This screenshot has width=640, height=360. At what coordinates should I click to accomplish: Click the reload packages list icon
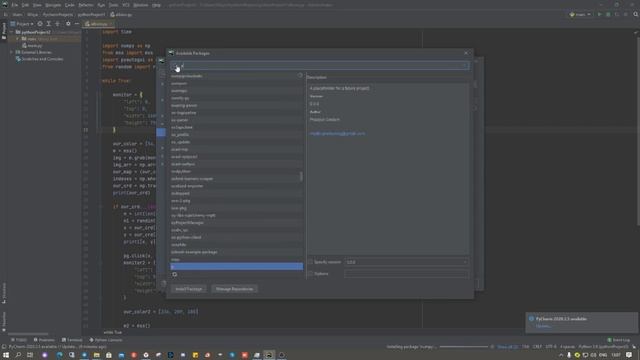coord(175,275)
